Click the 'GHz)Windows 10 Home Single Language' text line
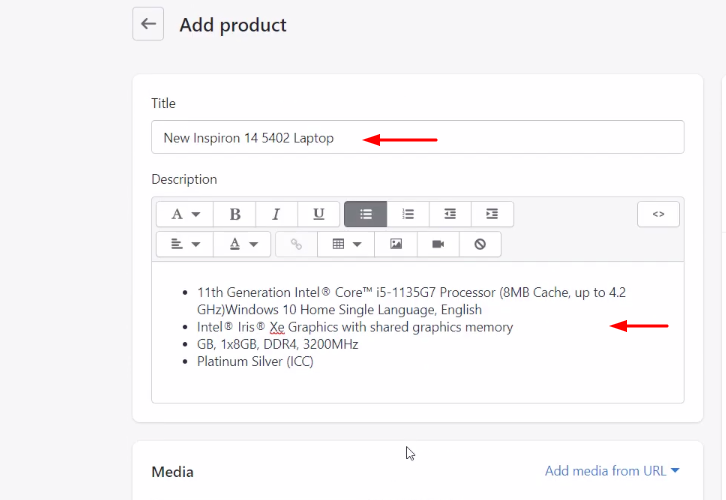 (339, 310)
